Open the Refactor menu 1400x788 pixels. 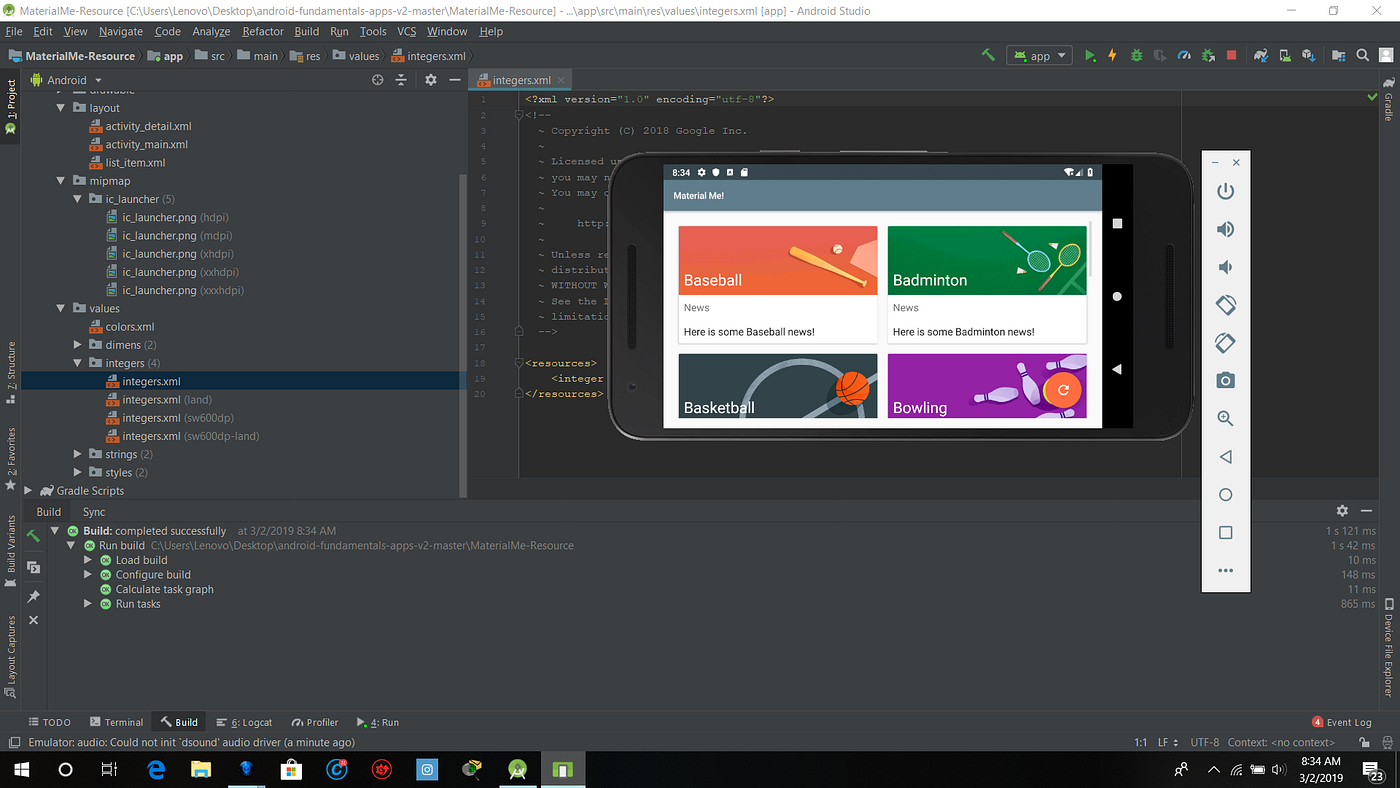coord(262,31)
